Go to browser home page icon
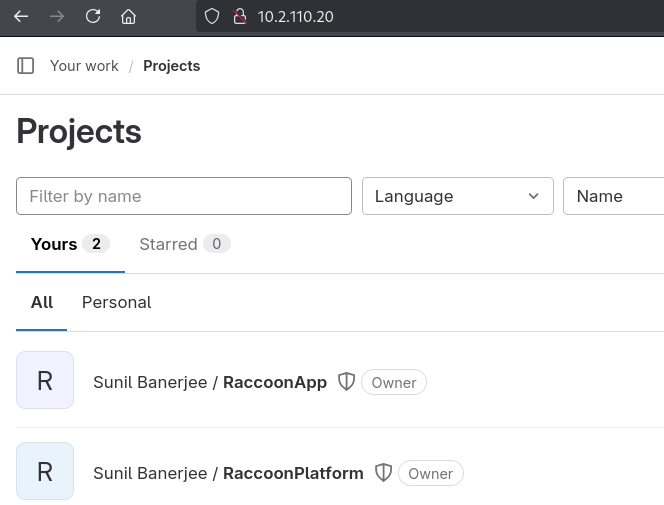 [x=128, y=16]
